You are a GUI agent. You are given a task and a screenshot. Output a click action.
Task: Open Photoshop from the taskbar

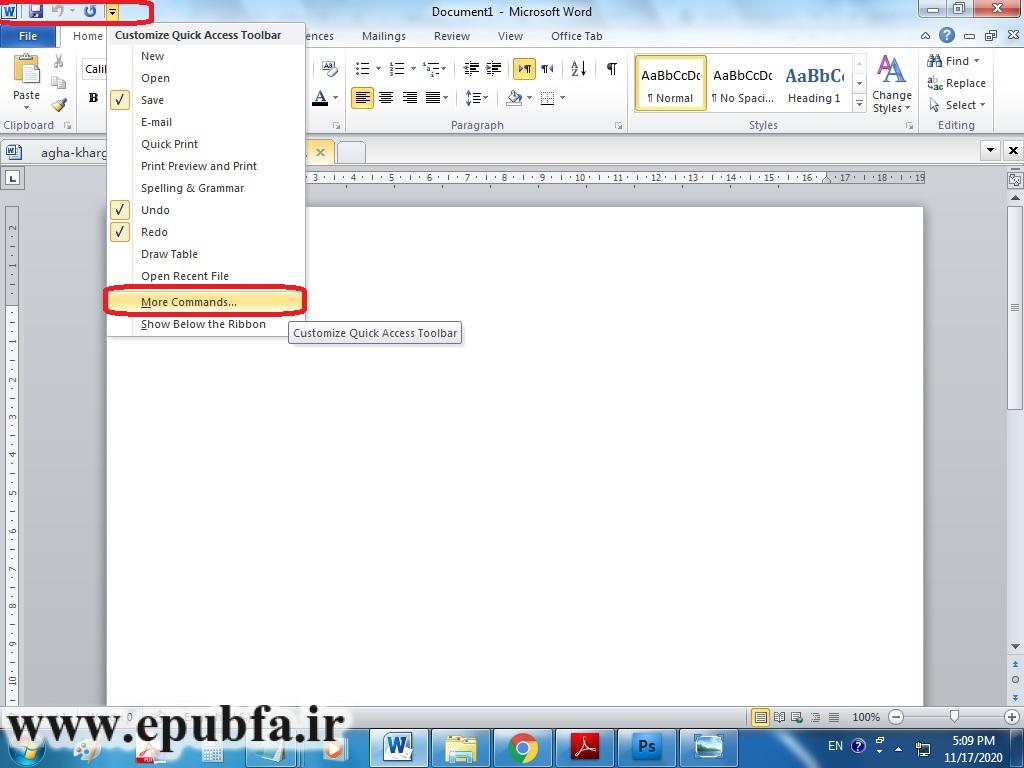tap(647, 747)
